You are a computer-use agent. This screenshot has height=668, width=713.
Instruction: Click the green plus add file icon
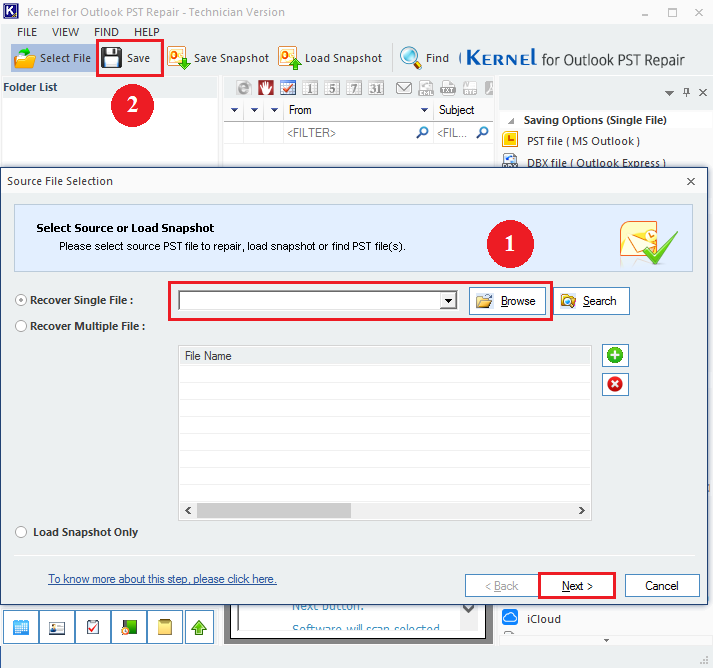[615, 355]
